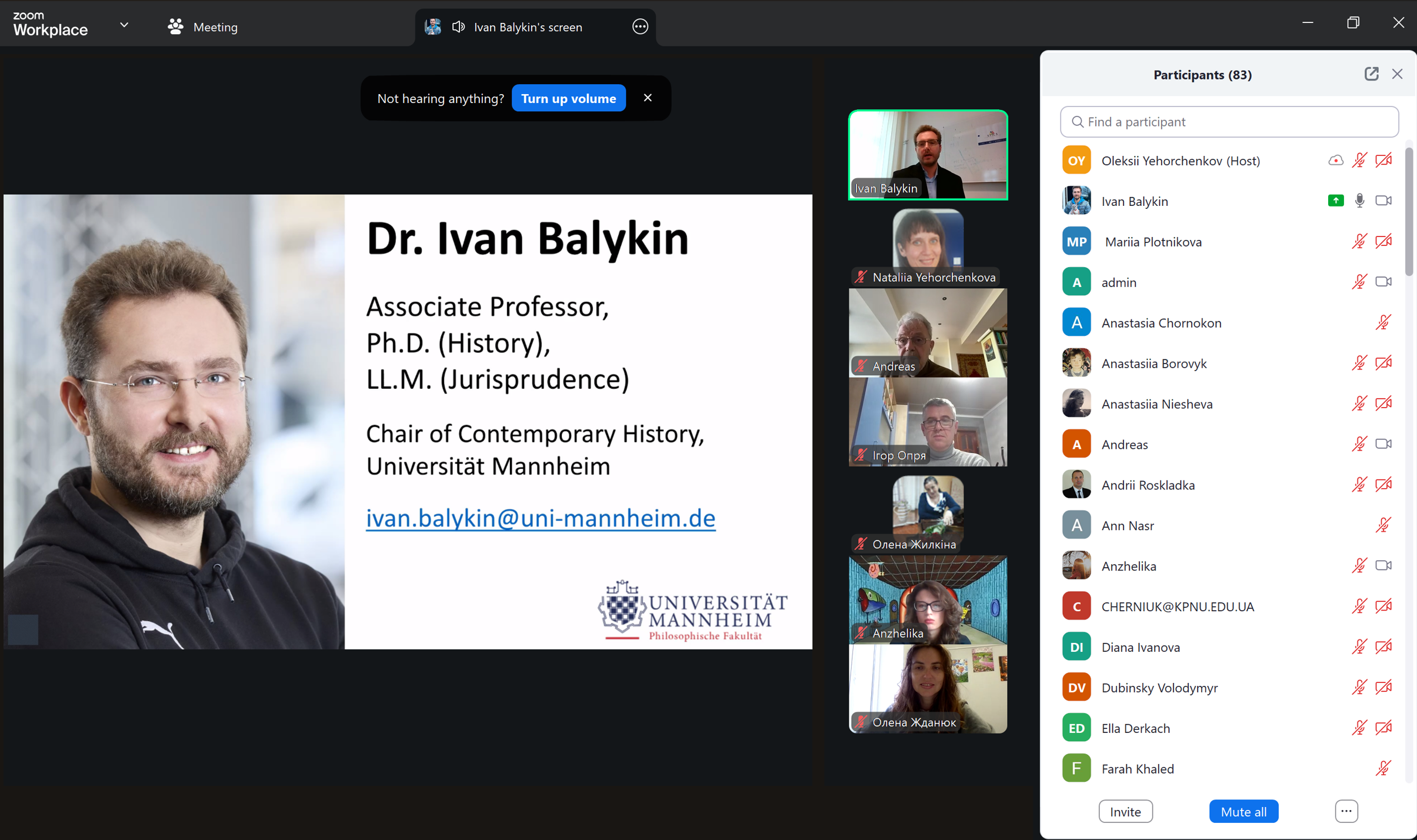Click the Find a participant search field
The width and height of the screenshot is (1417, 840).
pyautogui.click(x=1229, y=122)
